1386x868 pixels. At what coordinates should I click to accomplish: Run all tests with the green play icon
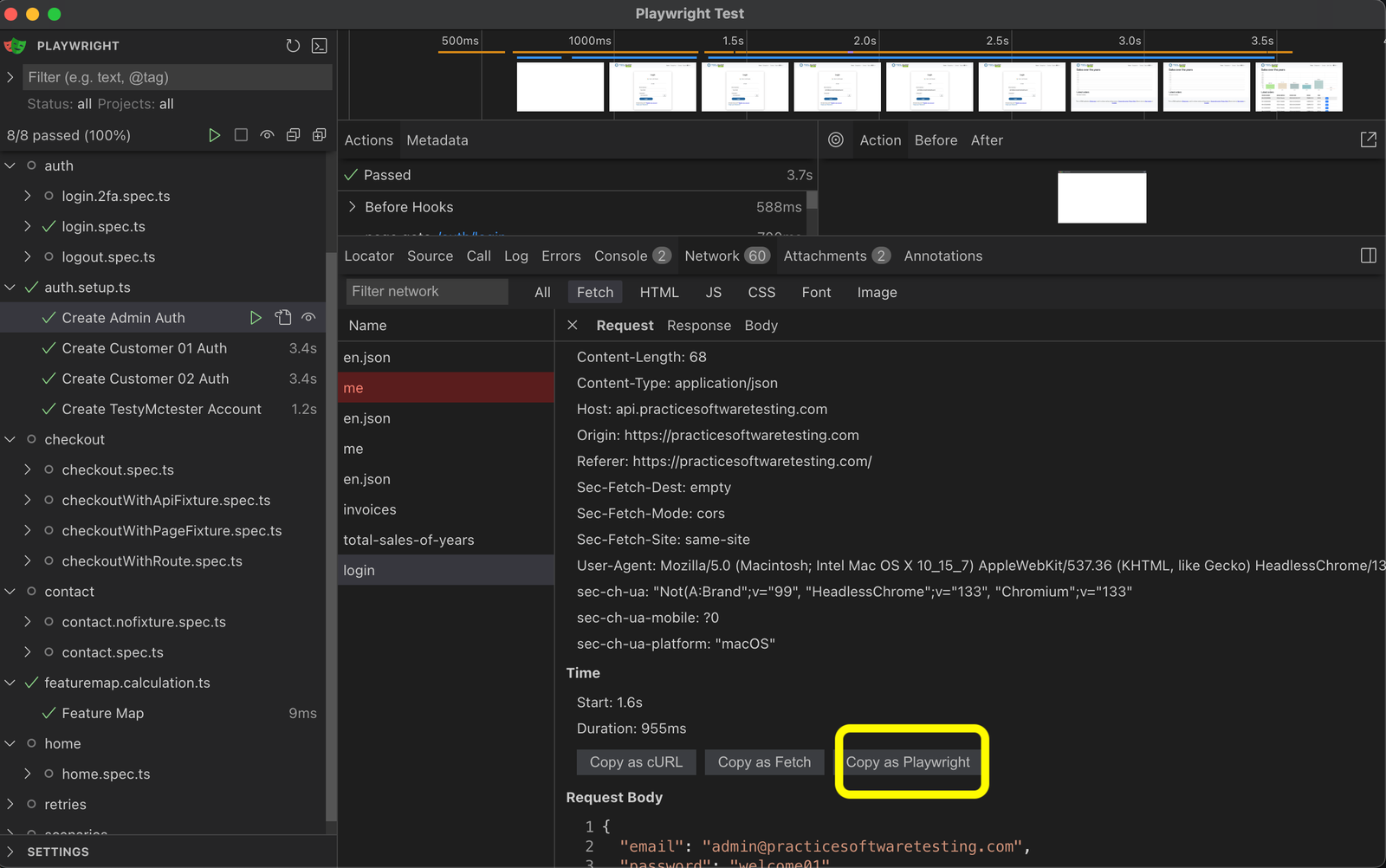point(215,135)
